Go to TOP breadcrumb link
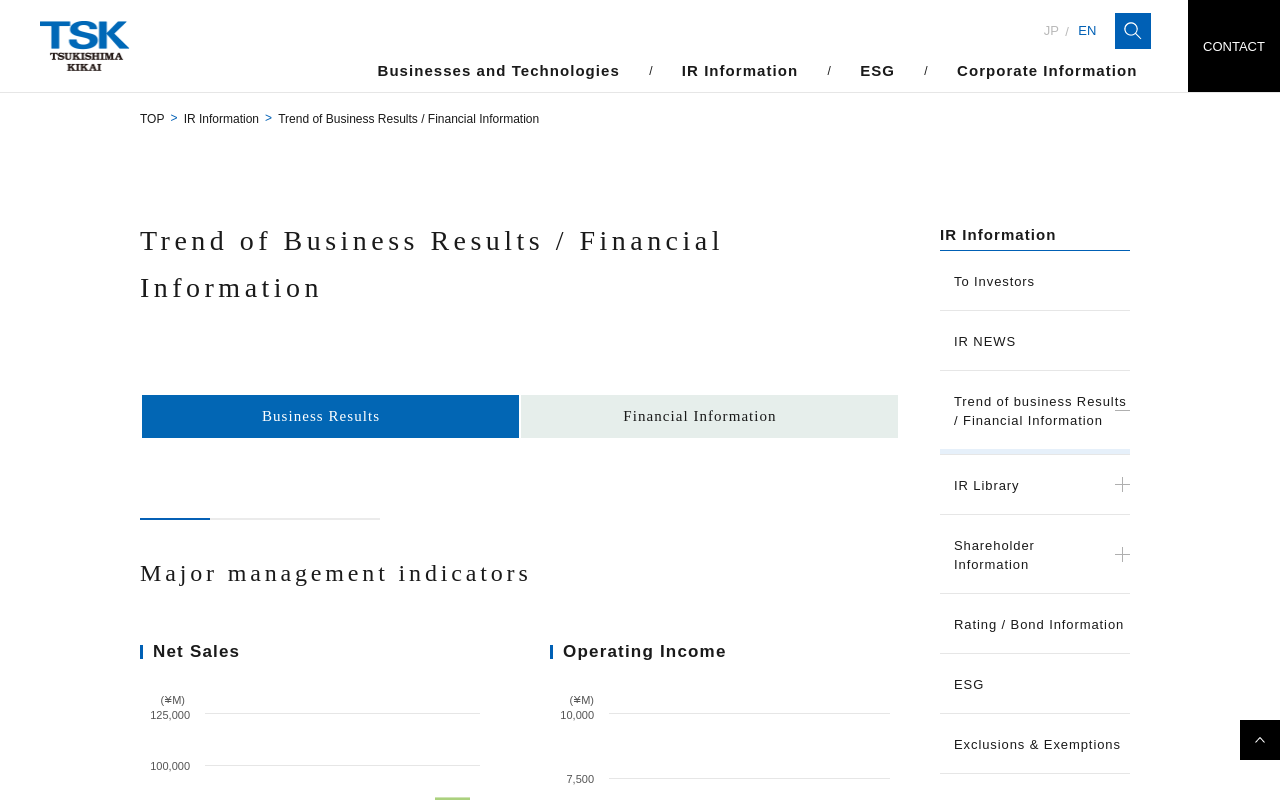This screenshot has height=800, width=1280. tap(152, 119)
